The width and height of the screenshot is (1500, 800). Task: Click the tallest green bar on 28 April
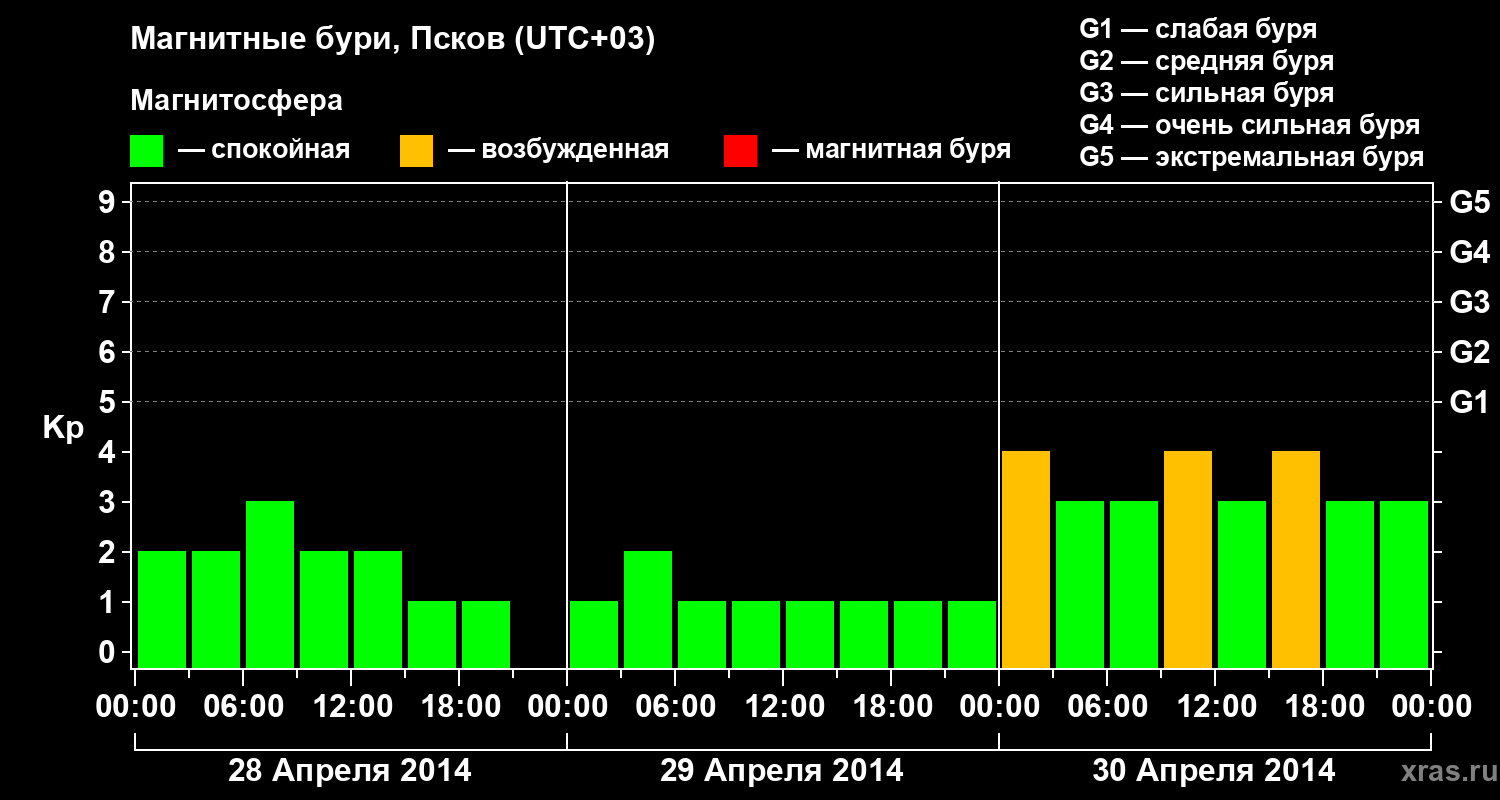pyautogui.click(x=270, y=584)
